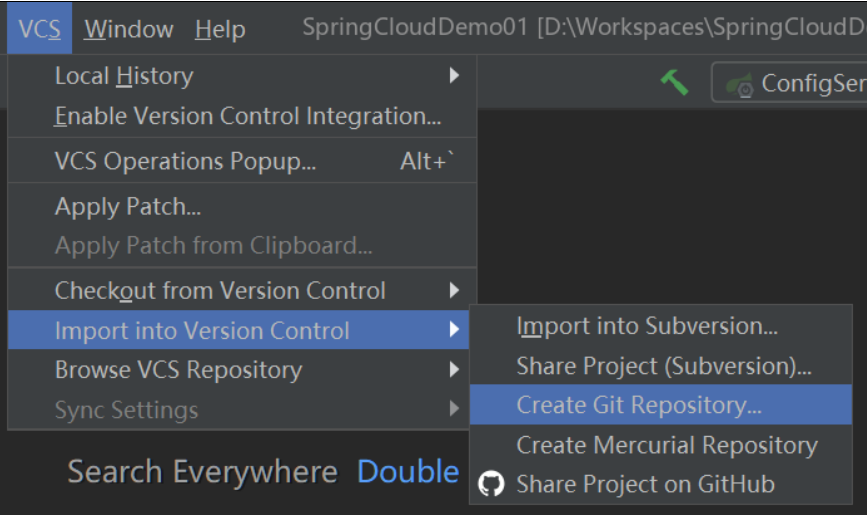Viewport: 867px width, 515px height.
Task: Click the GitHub octocat icon
Action: coord(491,484)
